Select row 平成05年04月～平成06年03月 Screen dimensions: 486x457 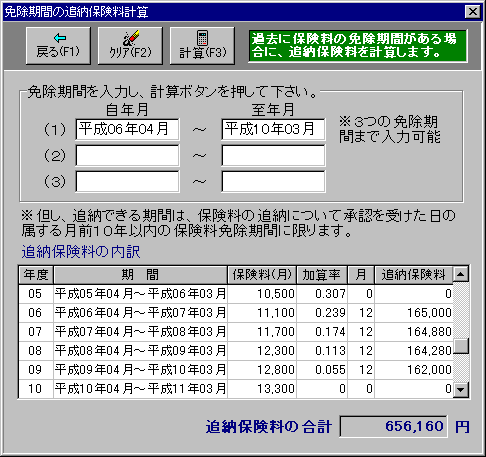[x=236, y=294]
